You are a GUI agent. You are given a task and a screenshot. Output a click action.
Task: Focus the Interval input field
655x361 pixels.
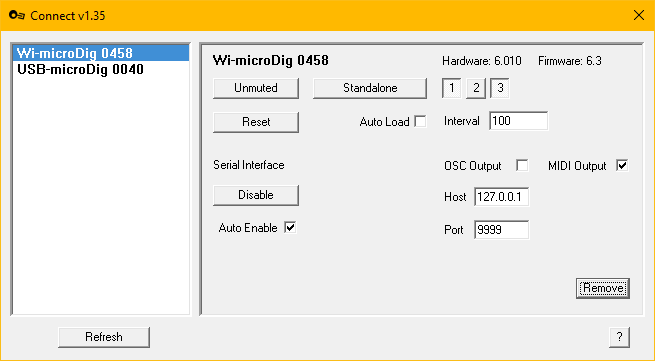(518, 121)
